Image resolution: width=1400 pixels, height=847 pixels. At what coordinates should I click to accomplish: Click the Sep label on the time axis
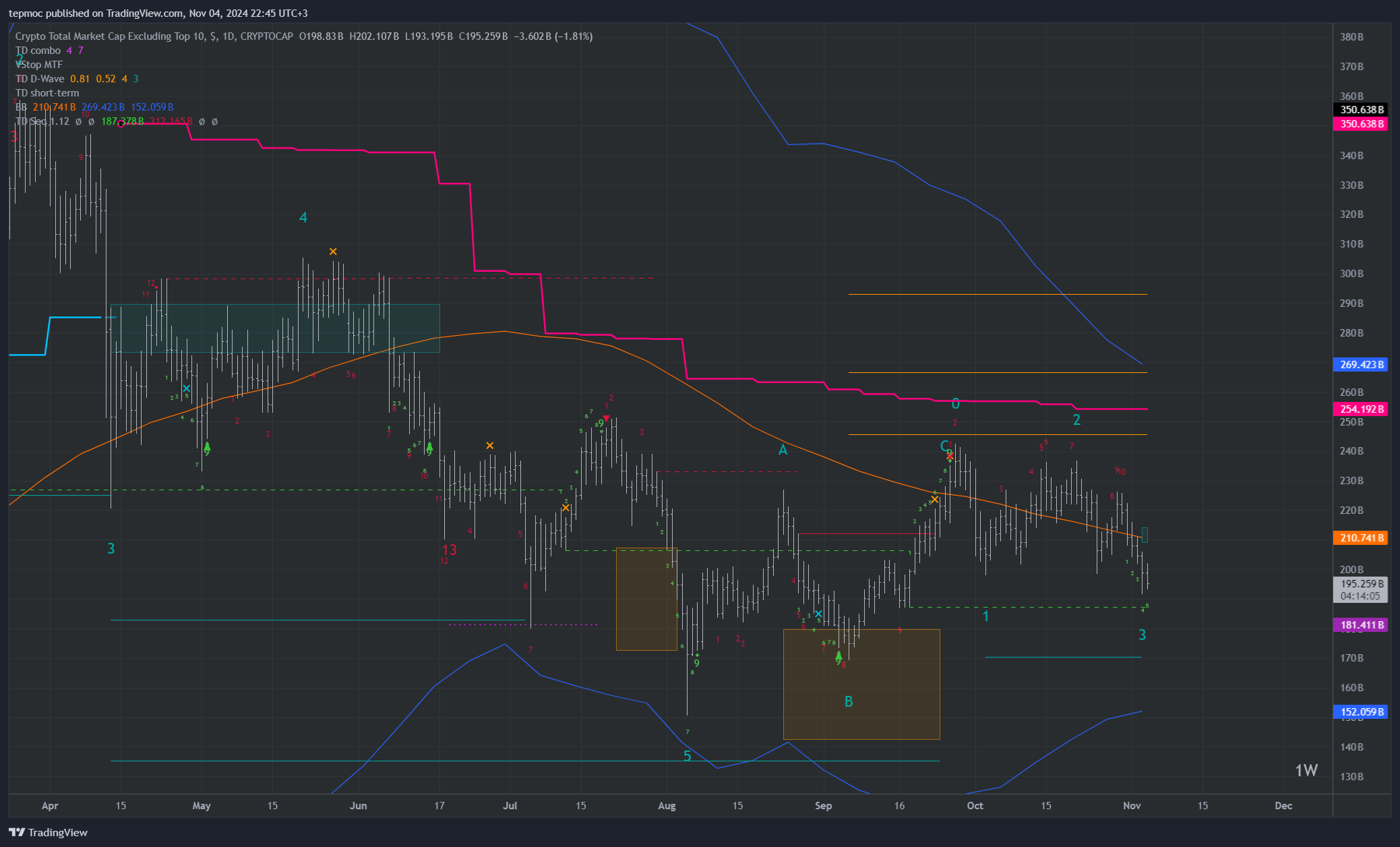click(824, 806)
